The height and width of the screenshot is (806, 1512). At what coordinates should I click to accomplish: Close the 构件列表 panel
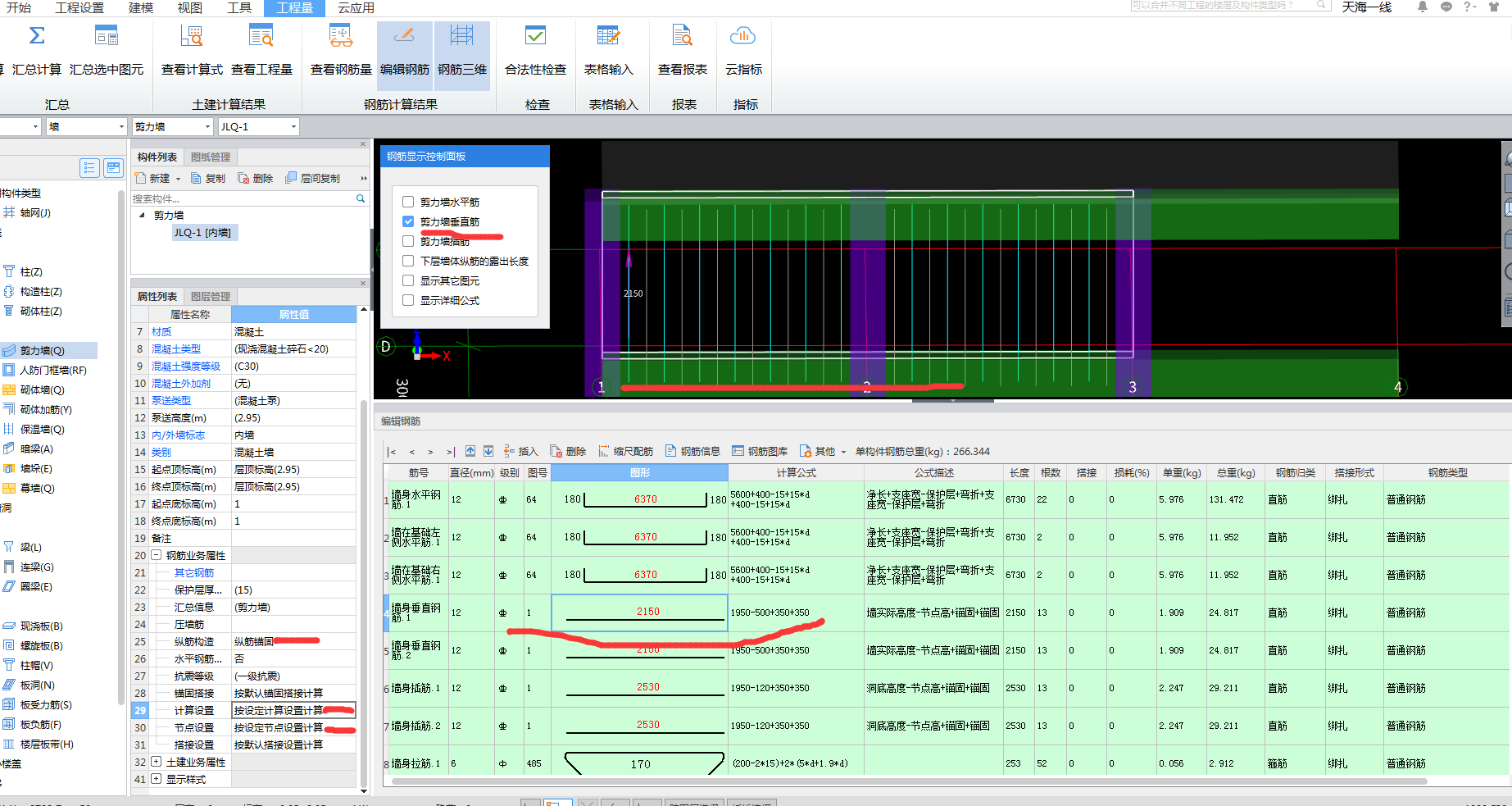coord(363,144)
